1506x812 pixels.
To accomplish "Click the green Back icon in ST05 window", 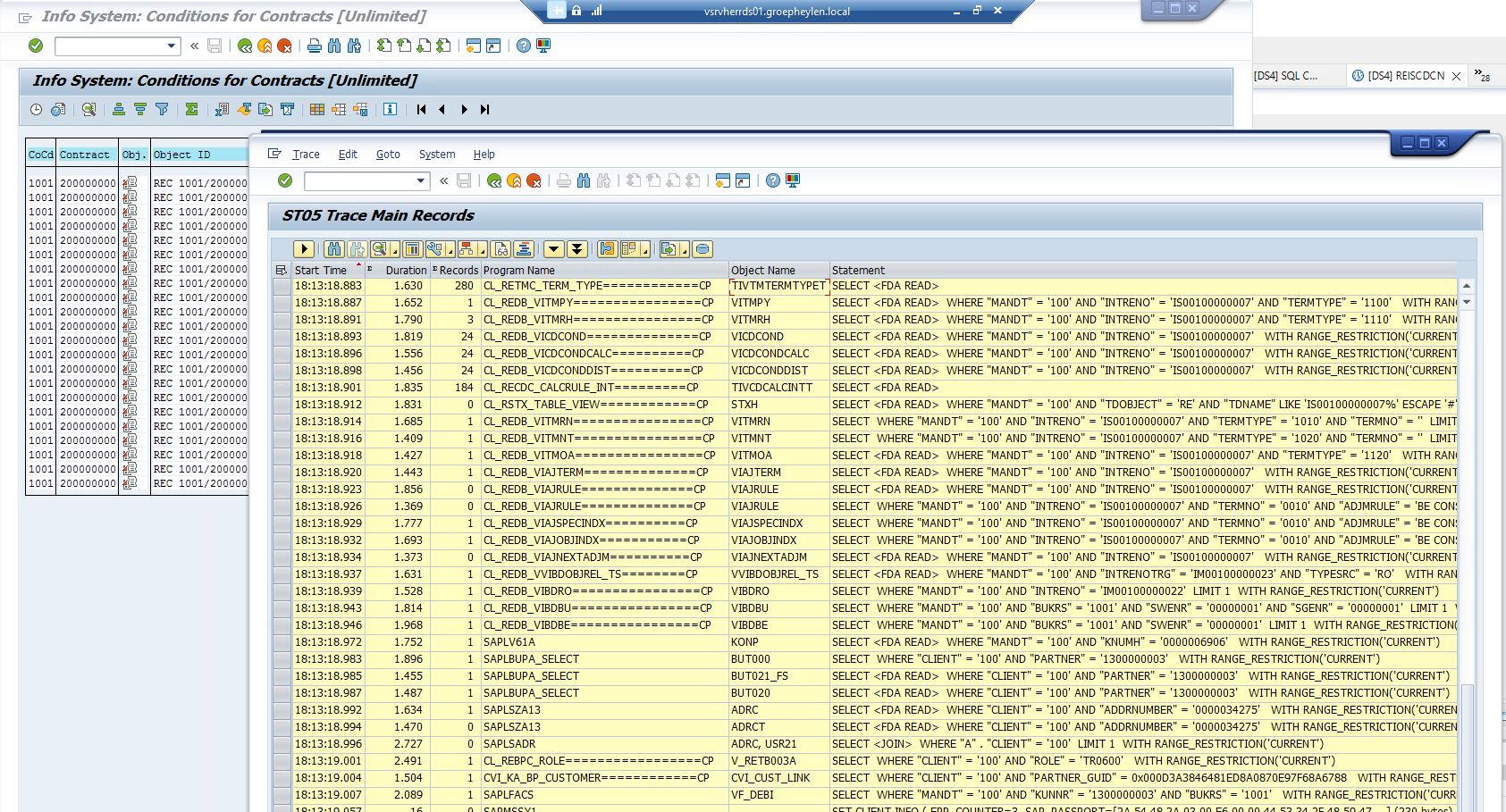I will point(494,180).
